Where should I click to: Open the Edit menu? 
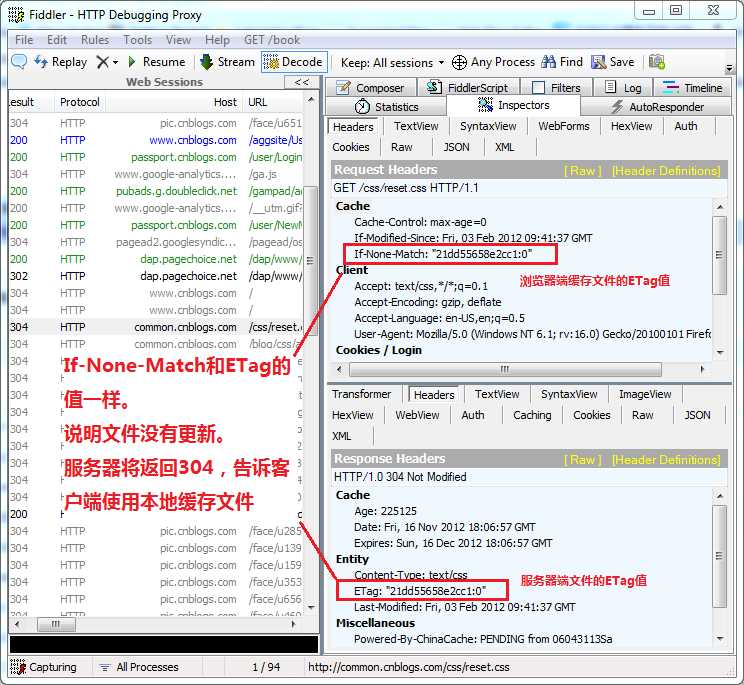[x=57, y=40]
